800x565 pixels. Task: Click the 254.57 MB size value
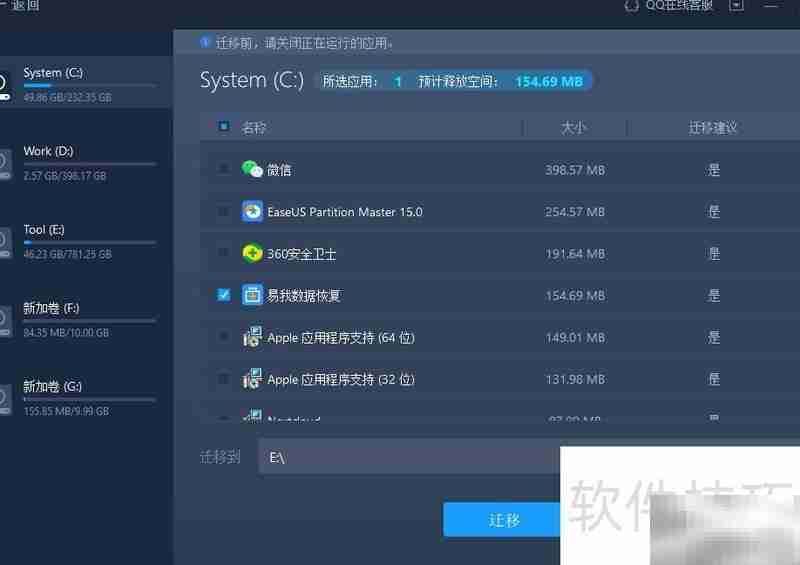(575, 212)
